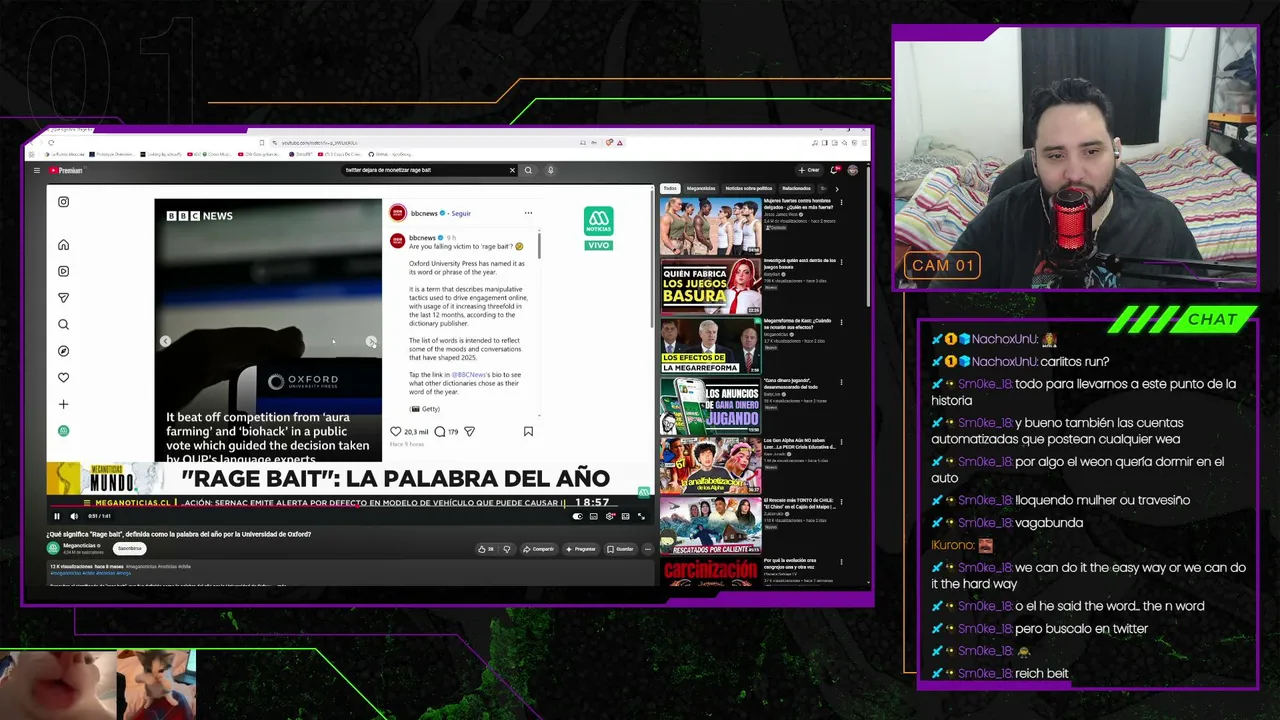Screen dimensions: 1280x720
Task: Select the Relacionados filter chip
Action: tap(797, 188)
